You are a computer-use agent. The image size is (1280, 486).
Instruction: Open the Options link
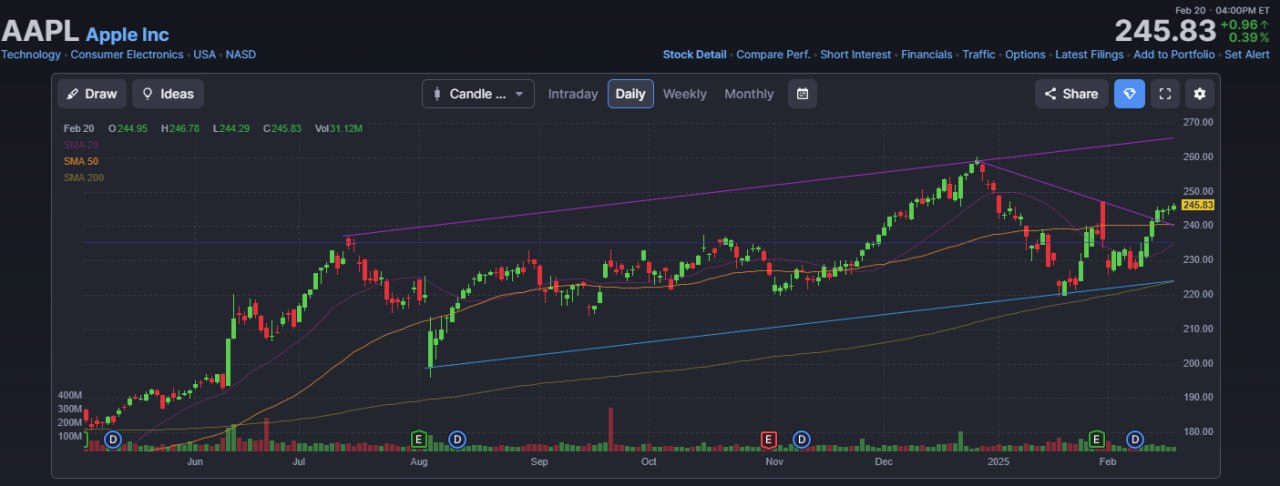(x=1025, y=55)
